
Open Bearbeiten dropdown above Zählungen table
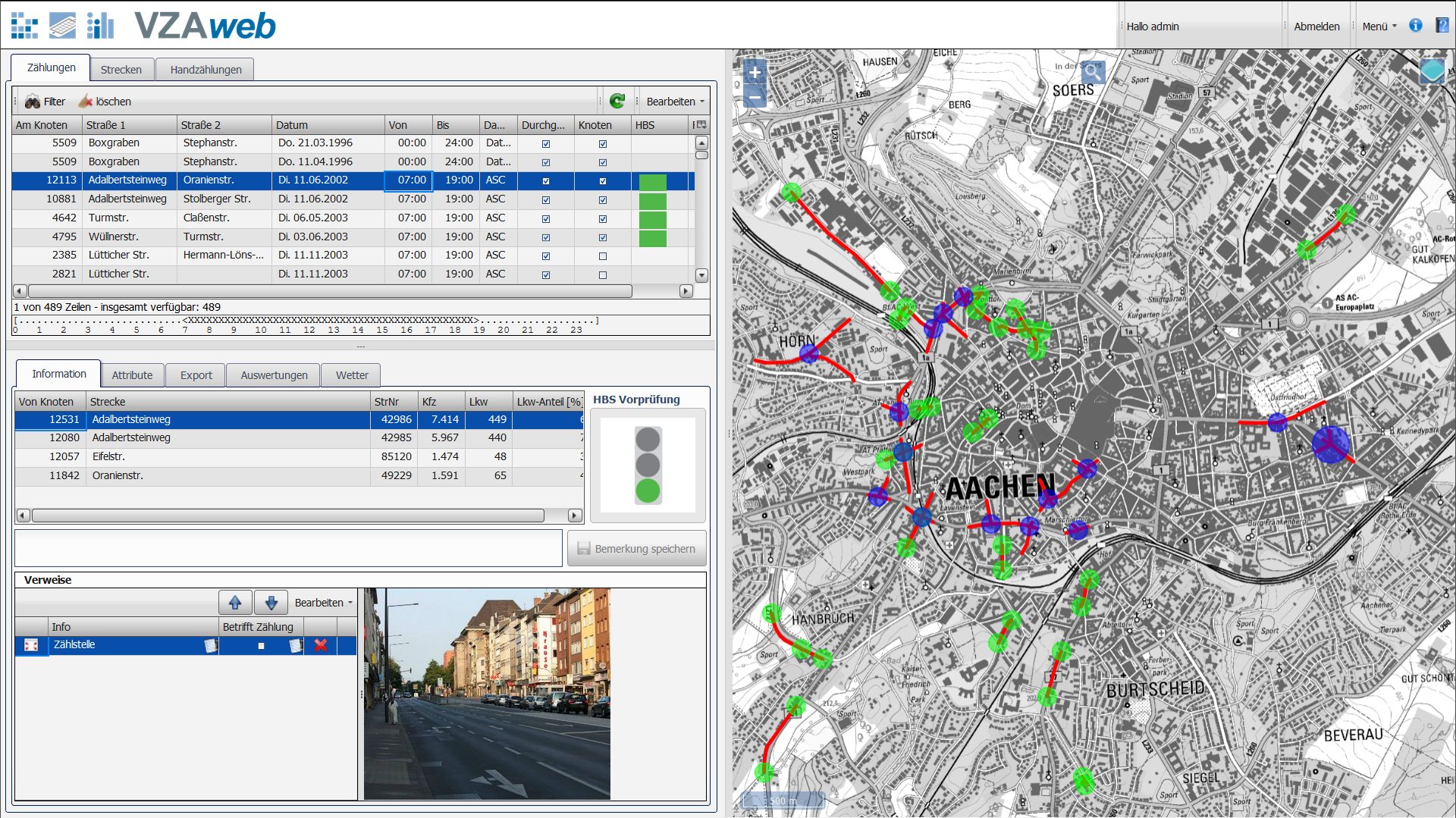(x=675, y=102)
